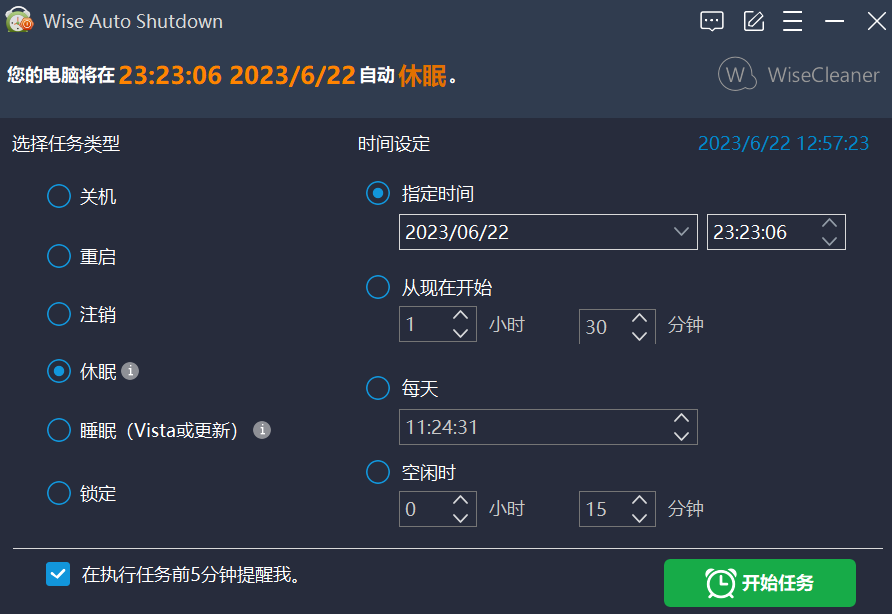Click the edit note icon in title bar

(x=754, y=21)
